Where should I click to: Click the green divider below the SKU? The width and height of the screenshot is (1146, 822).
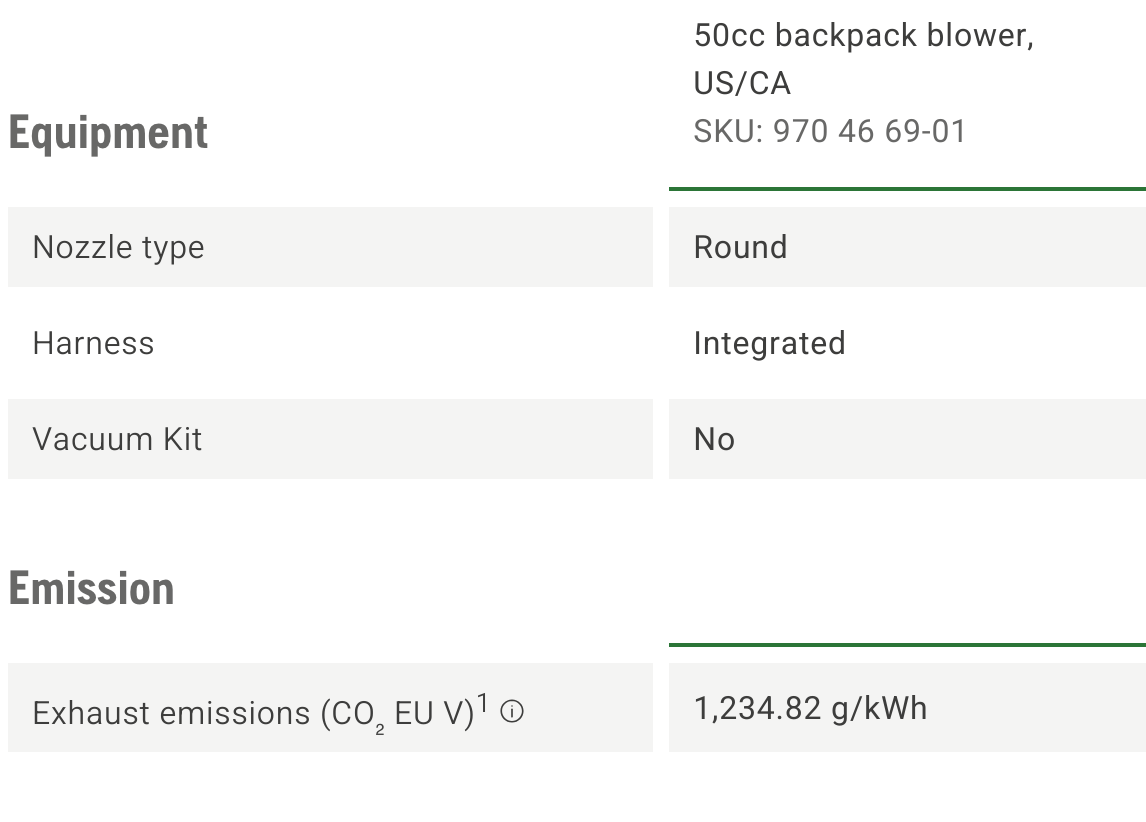tap(906, 188)
